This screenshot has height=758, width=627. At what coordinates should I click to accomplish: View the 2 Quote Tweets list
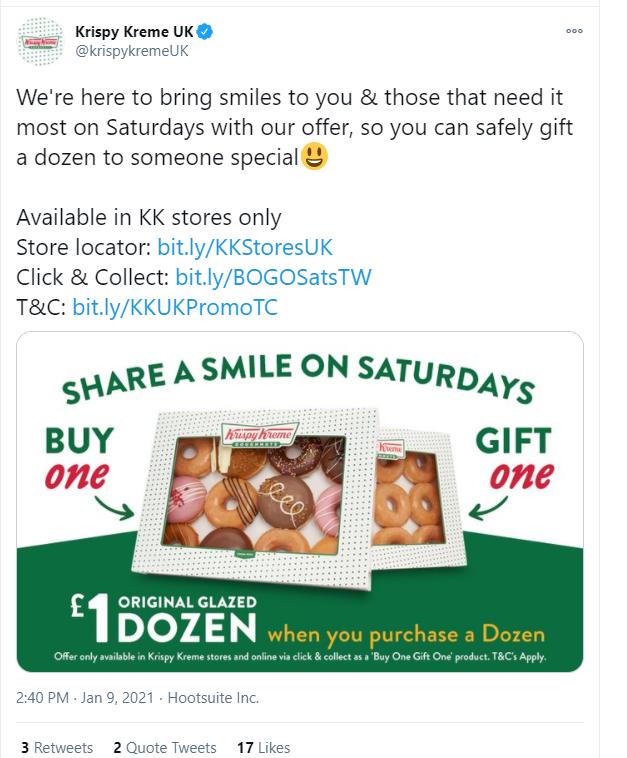(x=164, y=747)
